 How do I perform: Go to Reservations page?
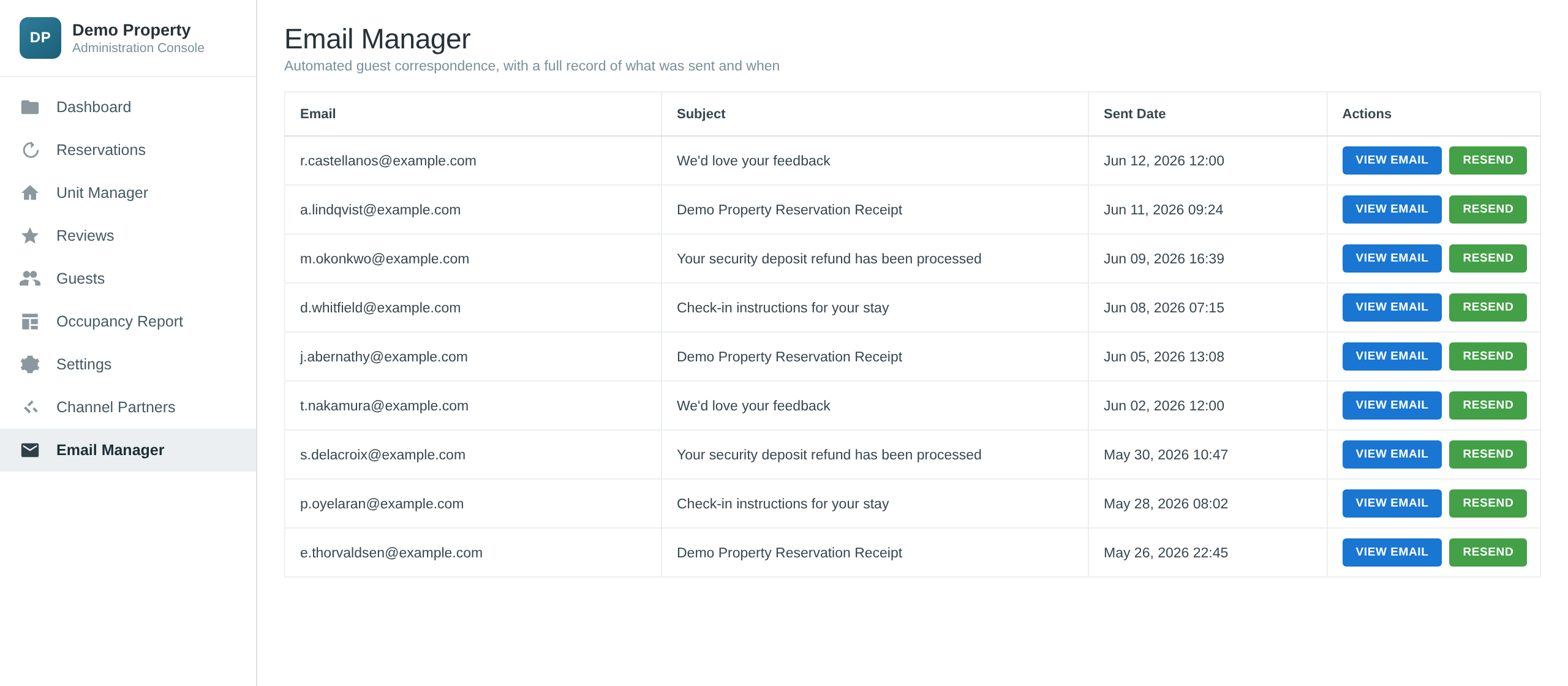coord(128,150)
